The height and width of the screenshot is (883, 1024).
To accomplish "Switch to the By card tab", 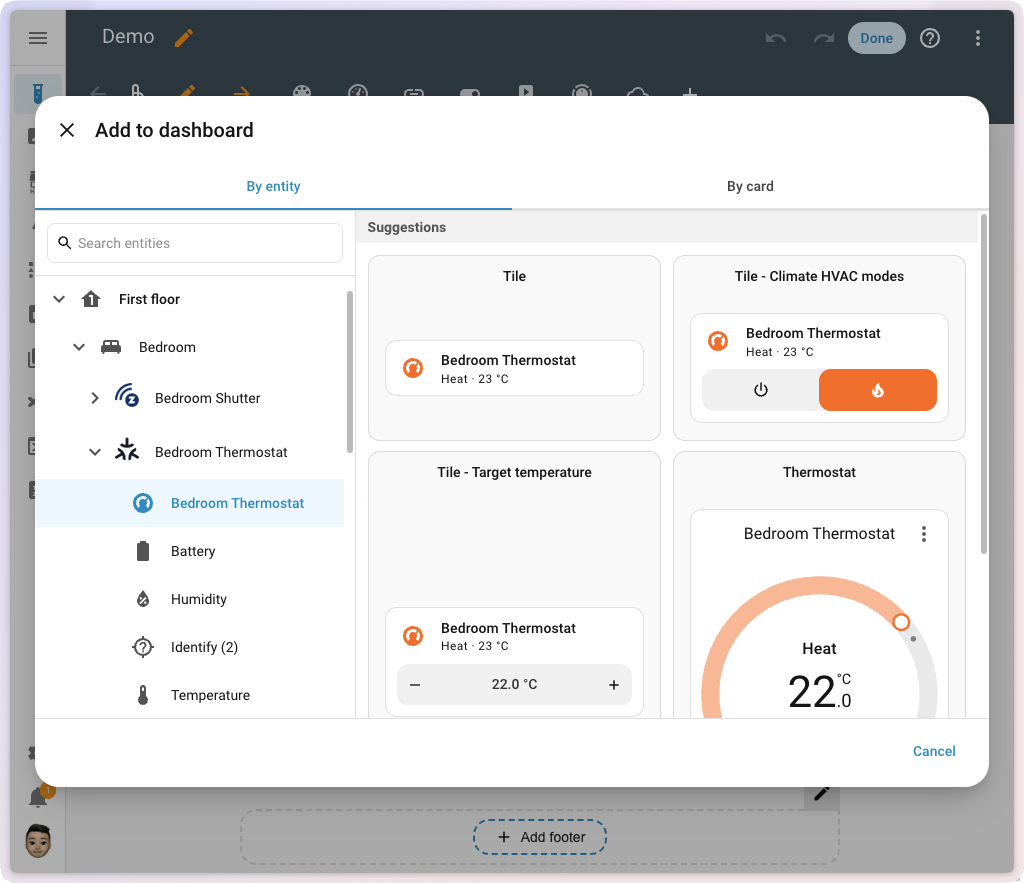I will tap(750, 186).
